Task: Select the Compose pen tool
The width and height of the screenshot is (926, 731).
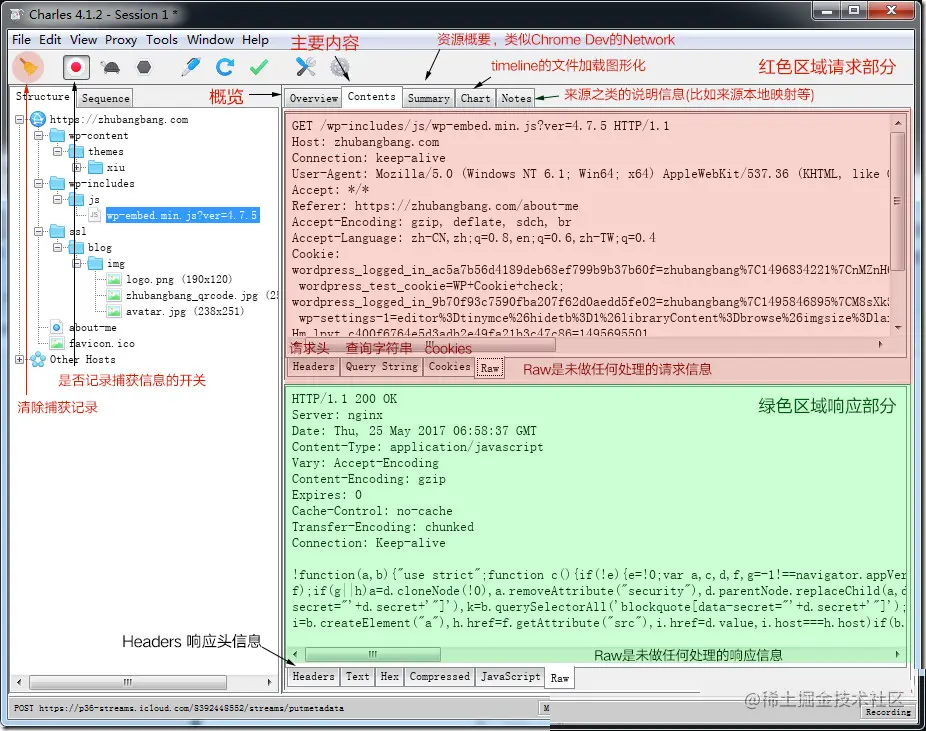Action: point(191,67)
